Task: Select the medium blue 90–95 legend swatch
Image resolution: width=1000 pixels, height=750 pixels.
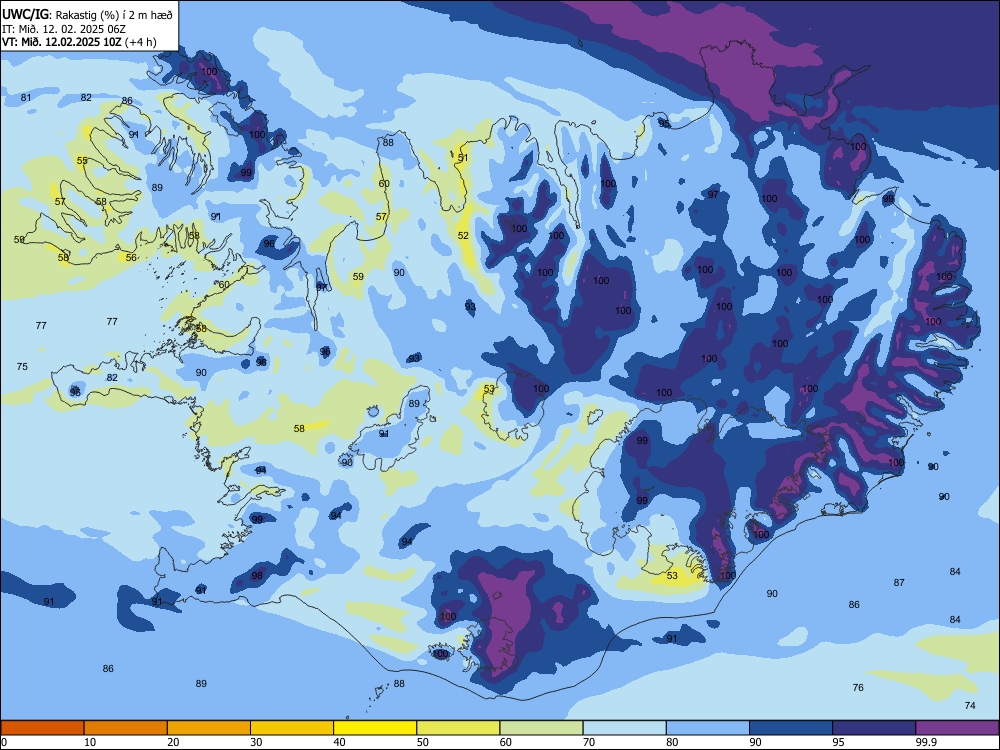Action: click(x=791, y=728)
